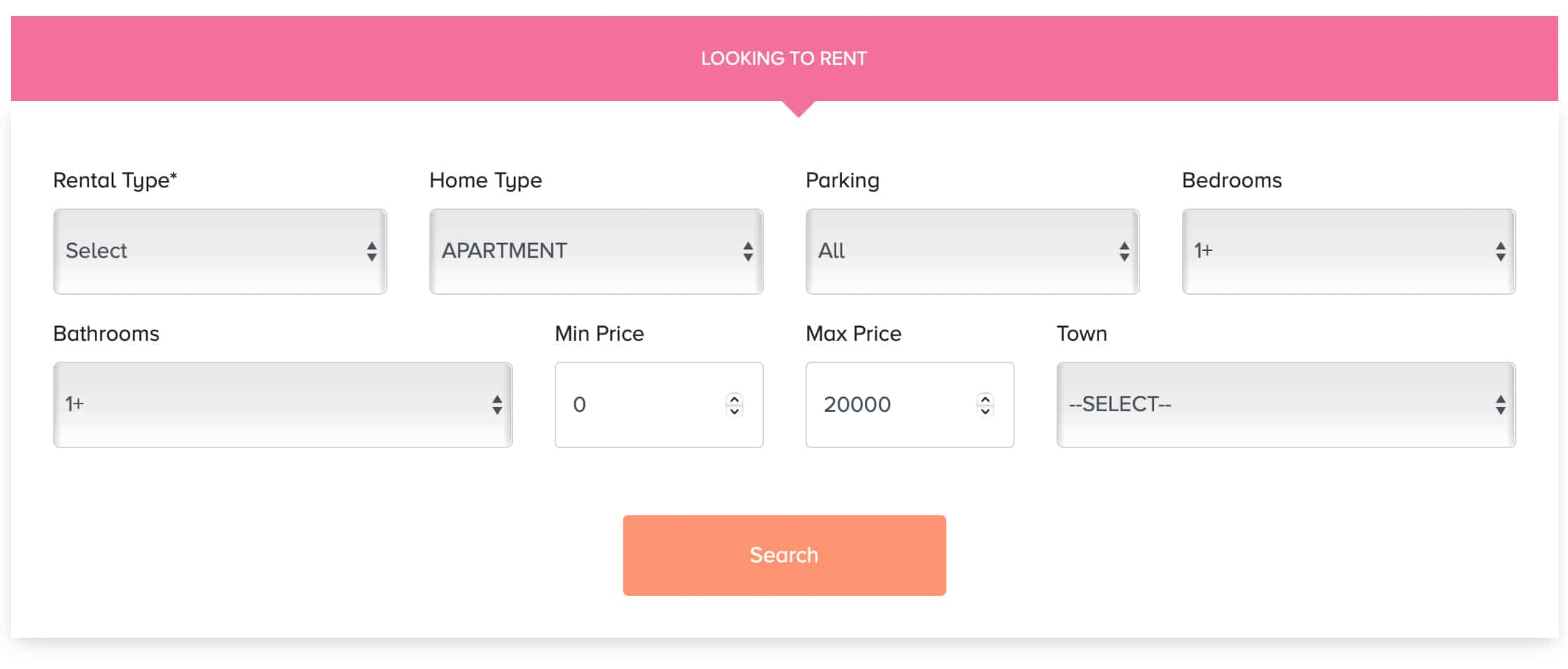1568x669 pixels.
Task: Click the Min Price stepper arrows
Action: click(735, 405)
